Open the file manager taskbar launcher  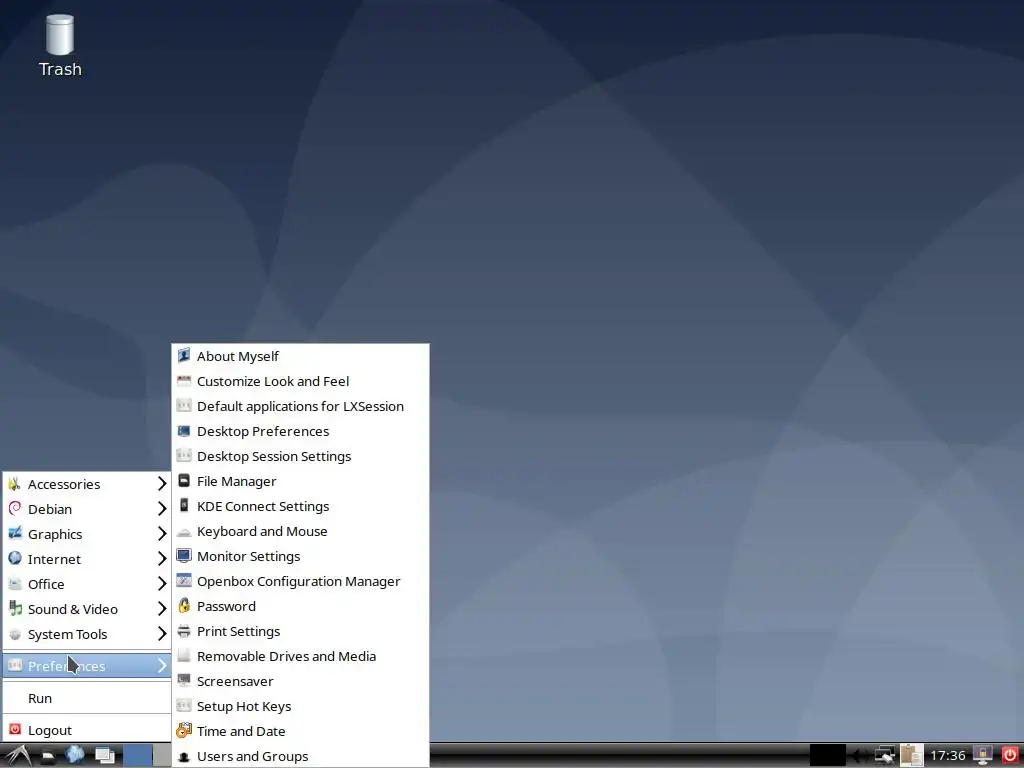point(48,756)
